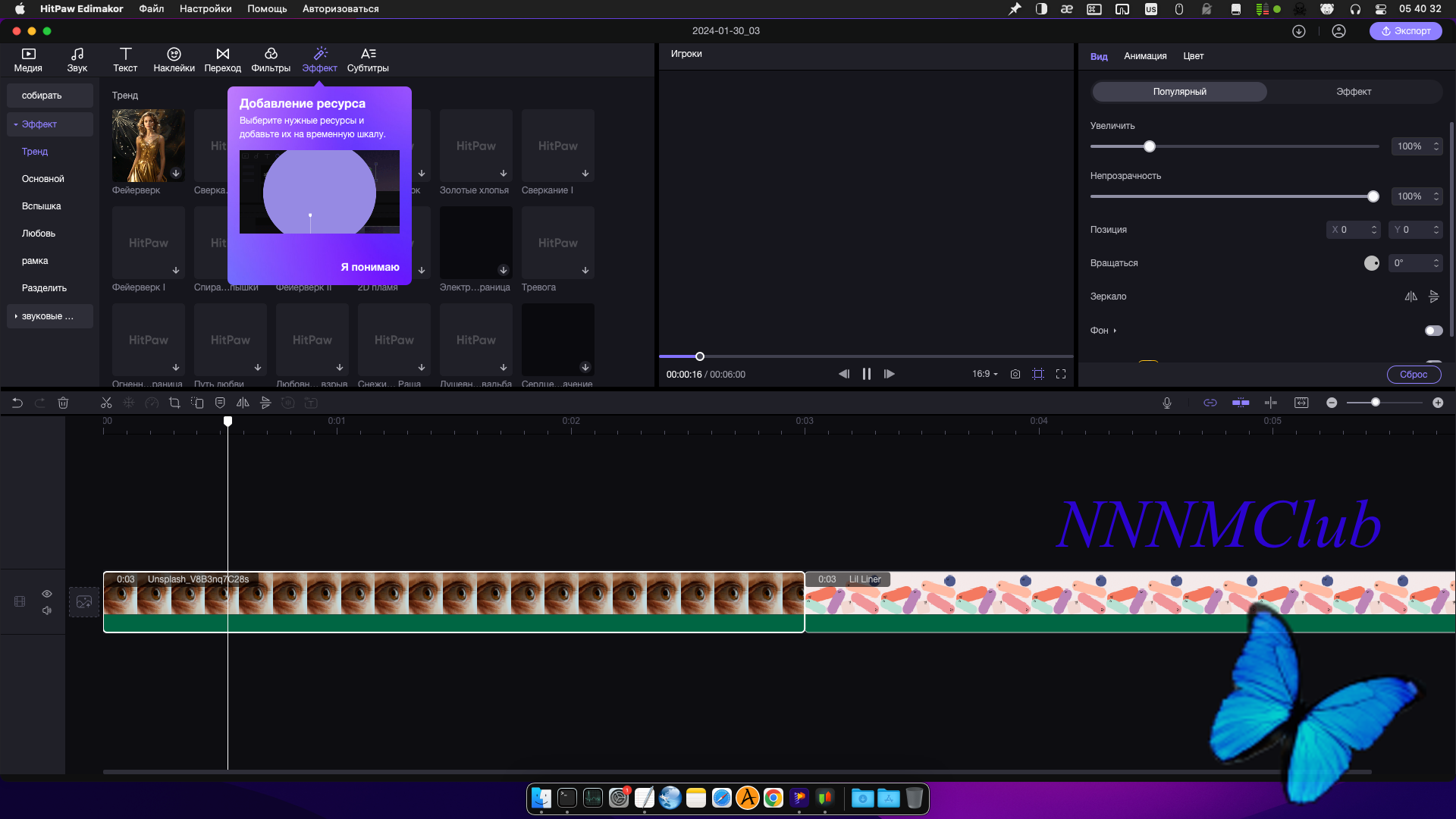The width and height of the screenshot is (1456, 819).
Task: Mute the track with speaker icon
Action: pyautogui.click(x=47, y=610)
